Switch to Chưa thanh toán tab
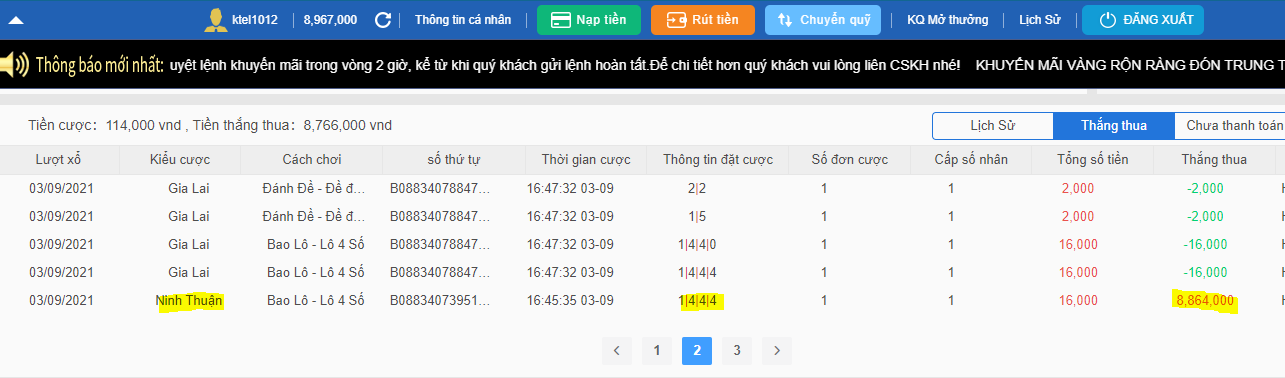1285x378 pixels. pyautogui.click(x=1230, y=126)
